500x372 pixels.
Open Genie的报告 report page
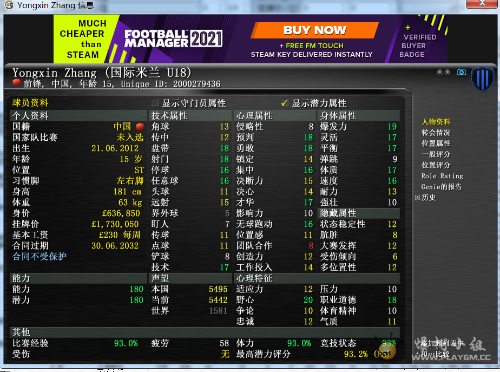(x=441, y=187)
